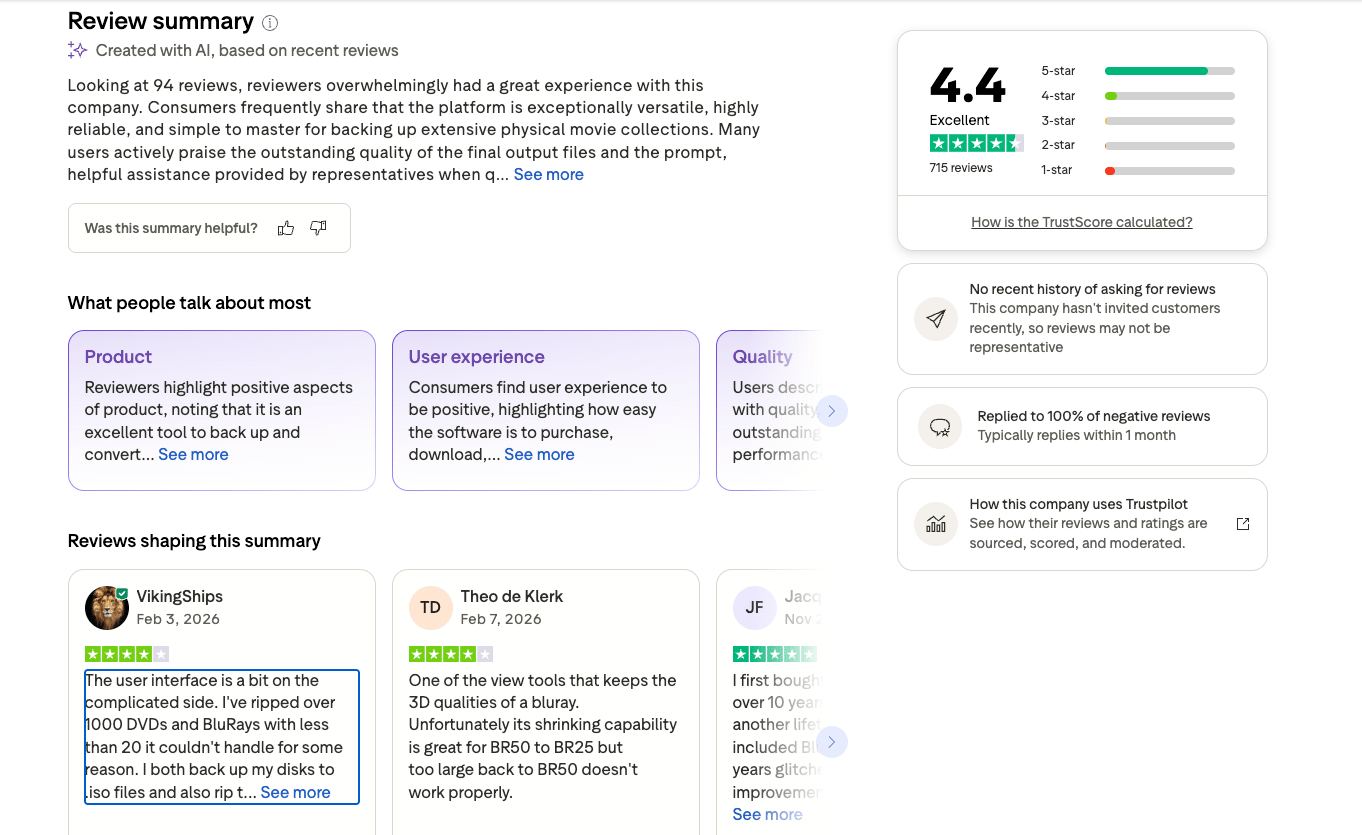Show next reviews with carousel arrow
The width and height of the screenshot is (1362, 835).
(832, 742)
